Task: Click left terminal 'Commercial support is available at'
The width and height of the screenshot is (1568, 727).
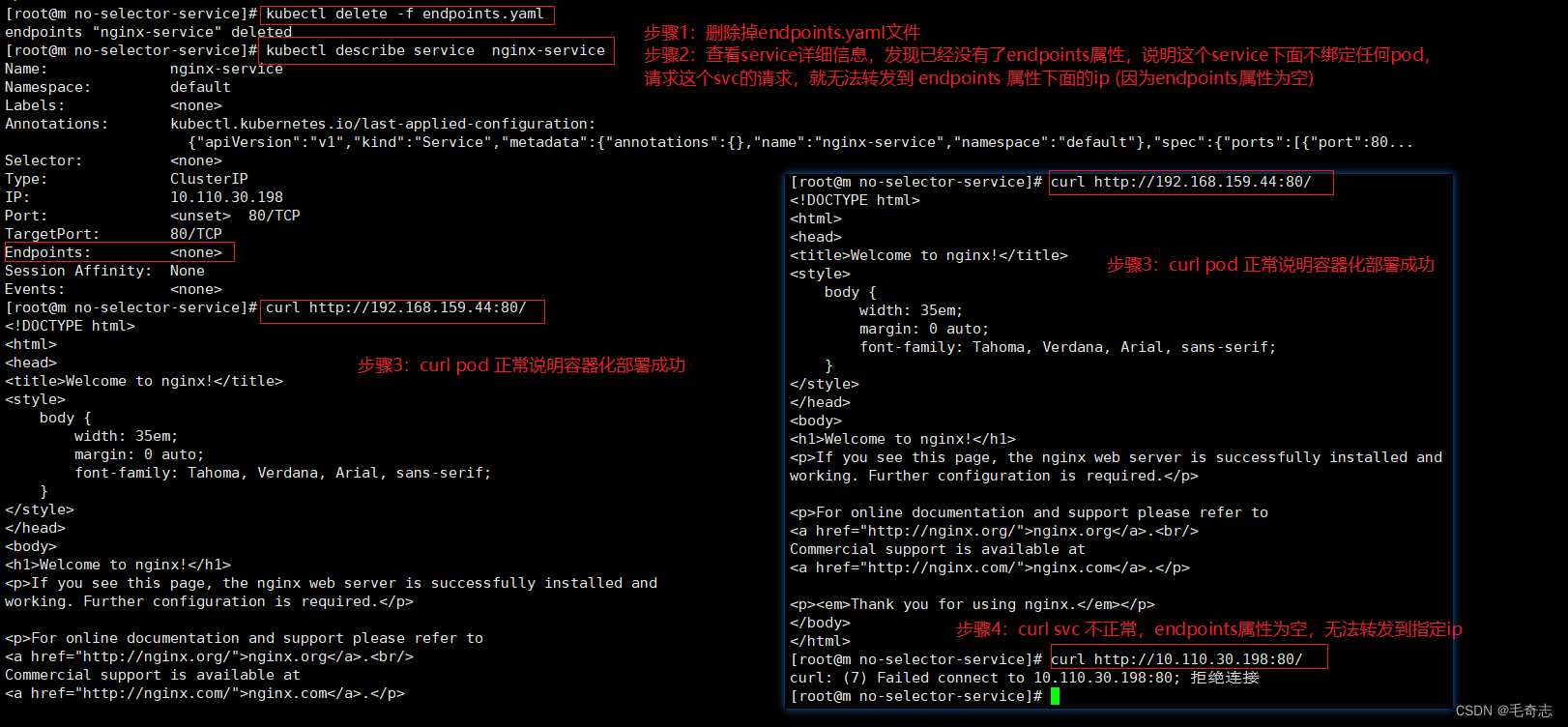Action: (x=153, y=675)
